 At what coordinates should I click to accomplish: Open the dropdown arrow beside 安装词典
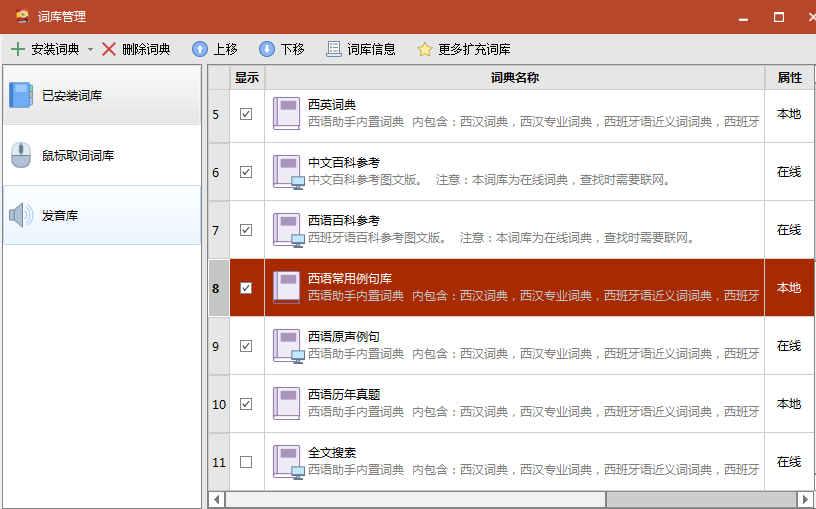90,49
